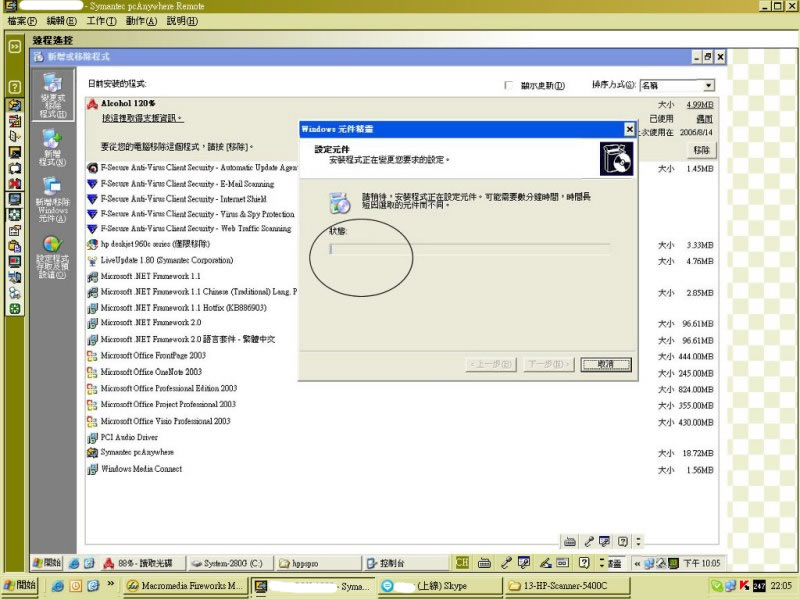This screenshot has width=800, height=600.
Task: Click remote language bar help question icon
Action: [584, 563]
